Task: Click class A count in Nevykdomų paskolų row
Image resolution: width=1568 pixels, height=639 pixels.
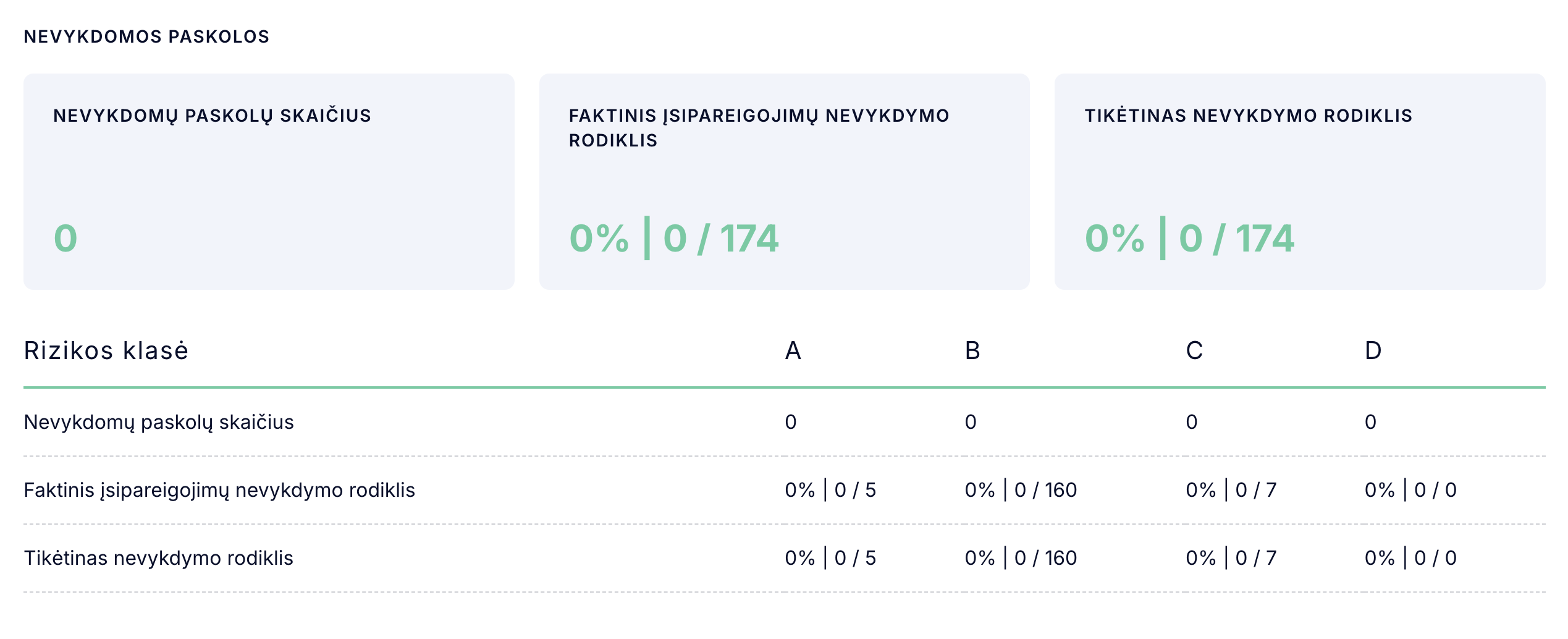Action: [791, 423]
